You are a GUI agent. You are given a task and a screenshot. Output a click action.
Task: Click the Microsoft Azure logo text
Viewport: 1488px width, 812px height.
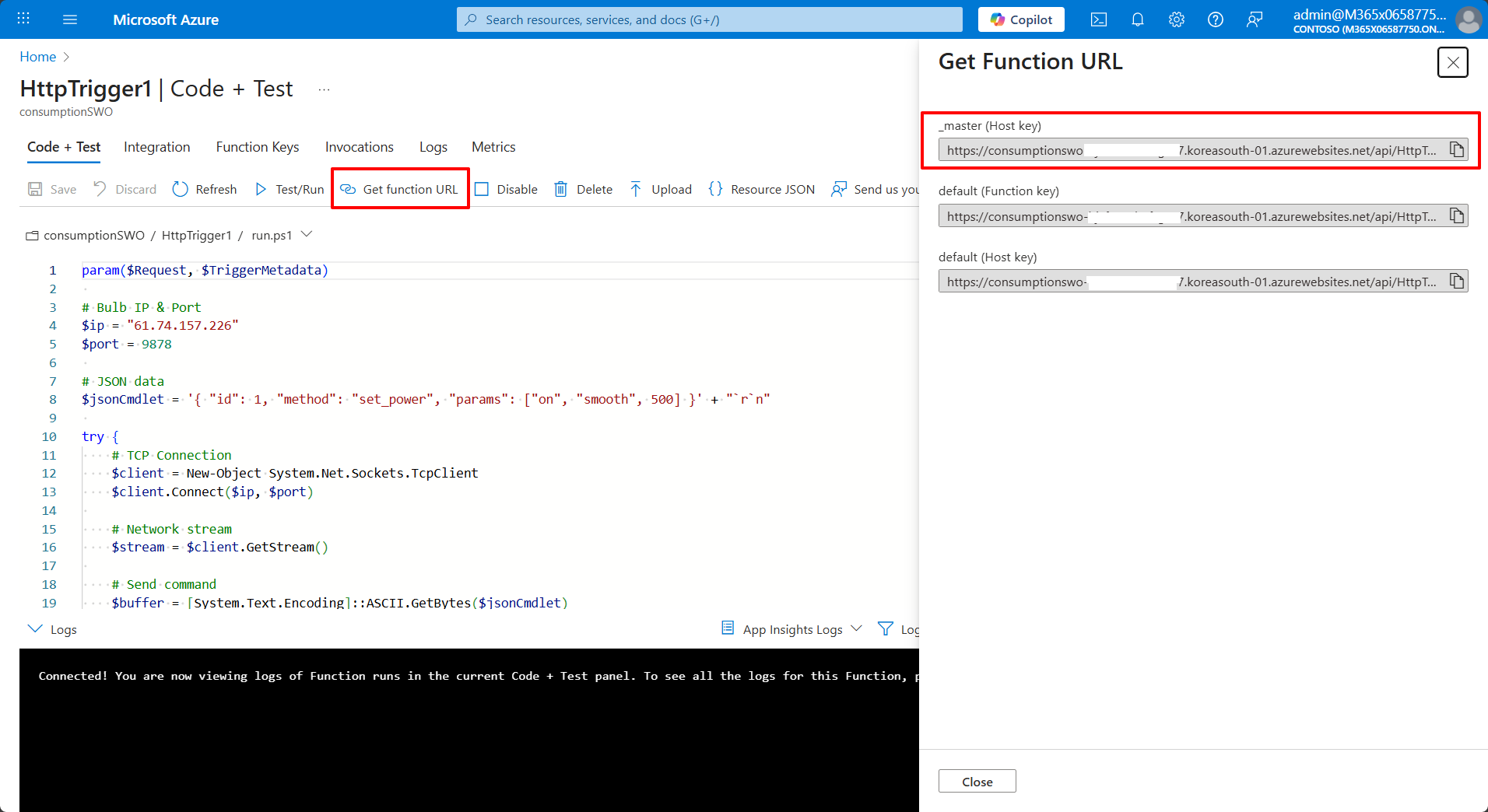[x=166, y=19]
